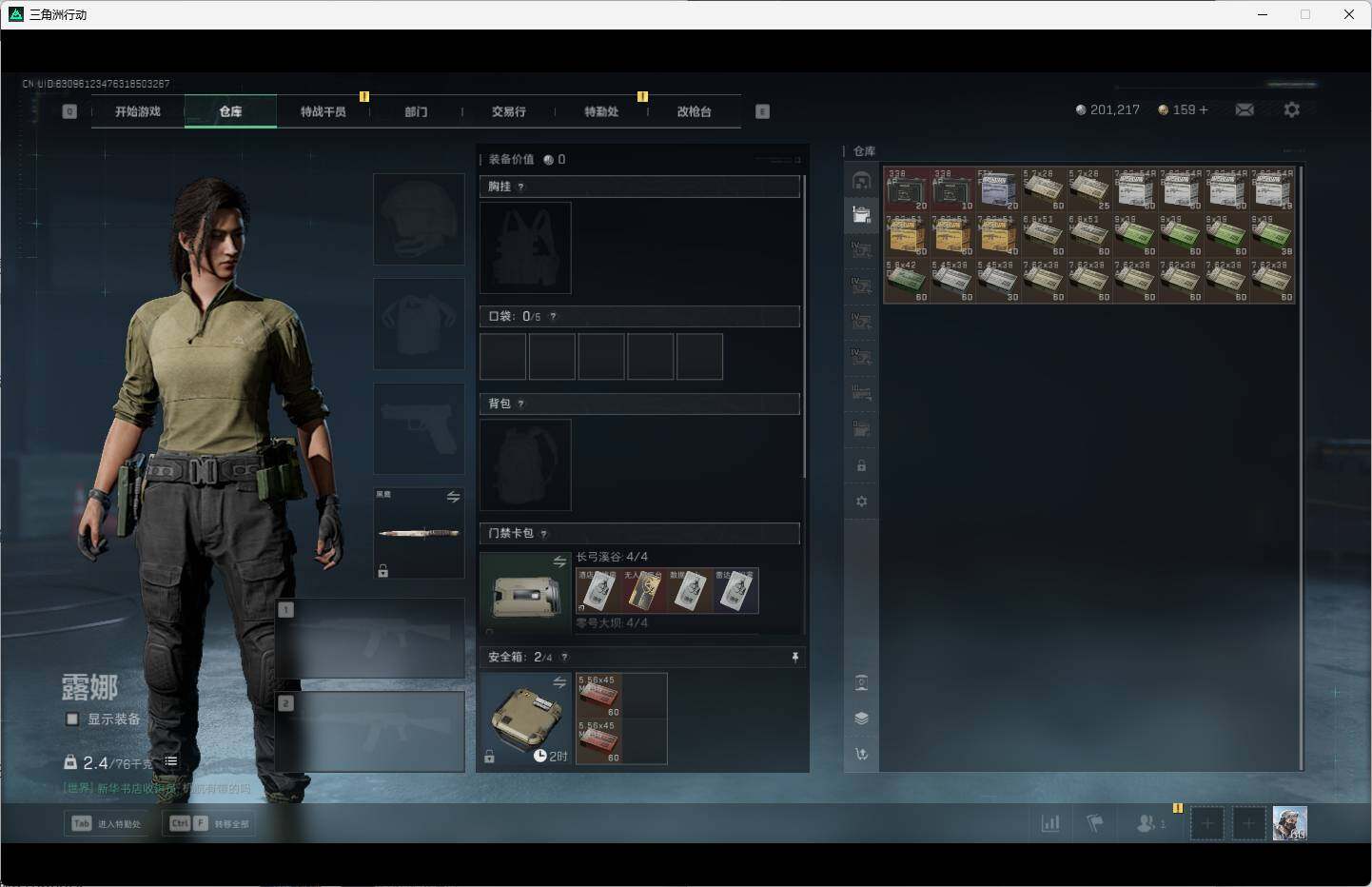The height and width of the screenshot is (887, 1372).
Task: Switch to the 特勤处 tab
Action: click(x=601, y=111)
